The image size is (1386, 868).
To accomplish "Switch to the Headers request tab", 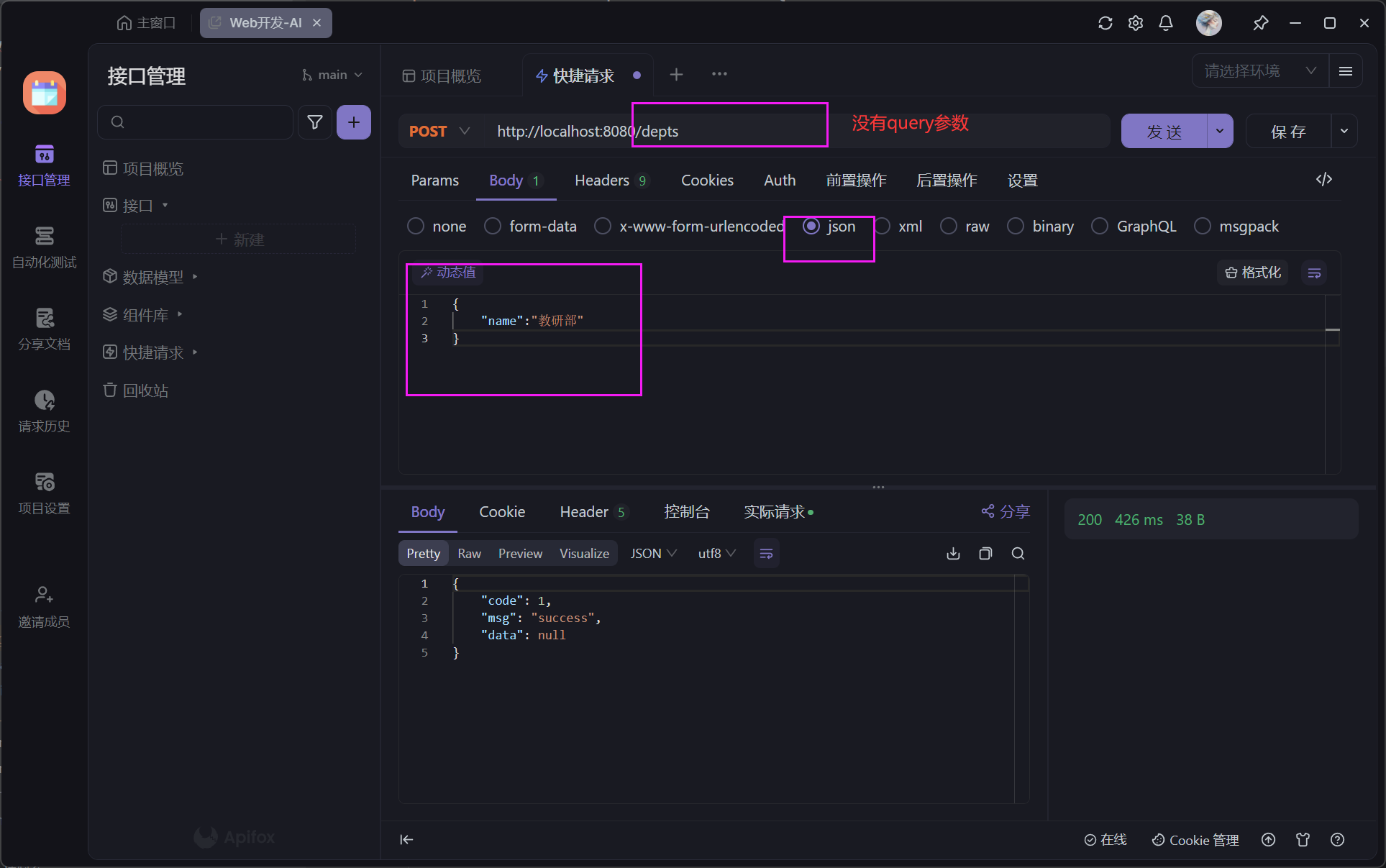I will pos(602,181).
